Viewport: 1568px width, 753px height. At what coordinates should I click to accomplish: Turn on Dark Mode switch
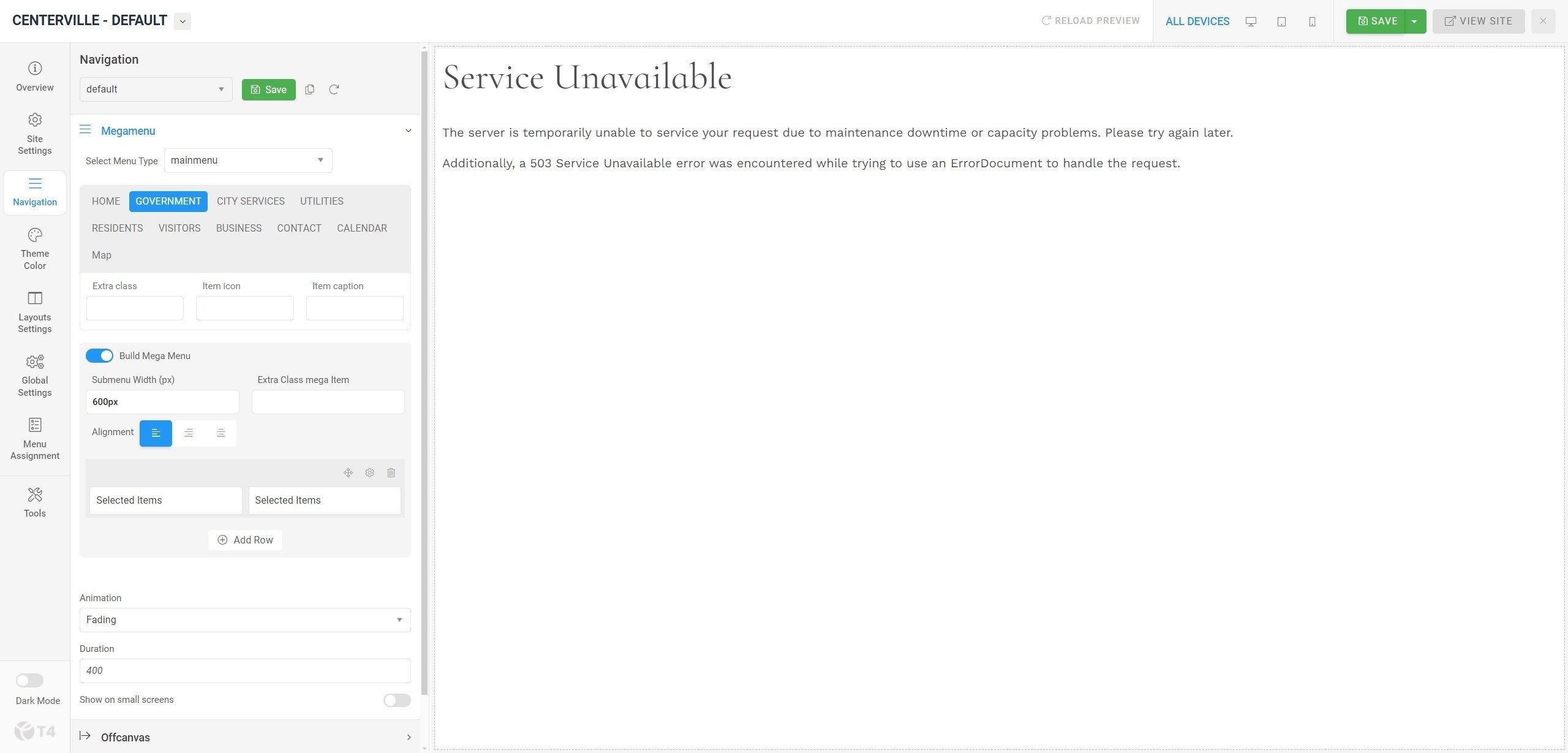(x=29, y=681)
